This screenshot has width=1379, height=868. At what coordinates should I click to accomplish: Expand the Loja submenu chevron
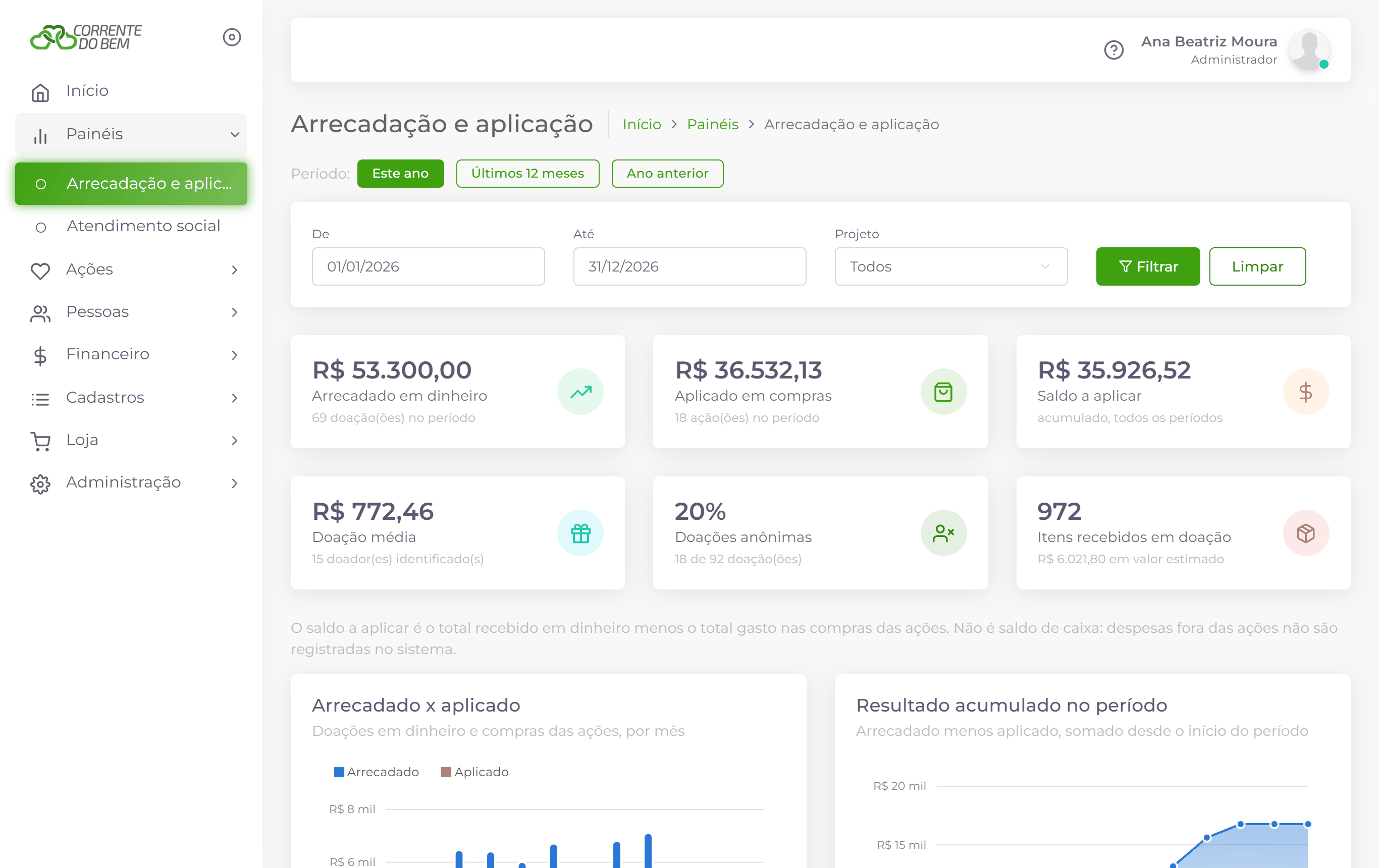(x=235, y=440)
